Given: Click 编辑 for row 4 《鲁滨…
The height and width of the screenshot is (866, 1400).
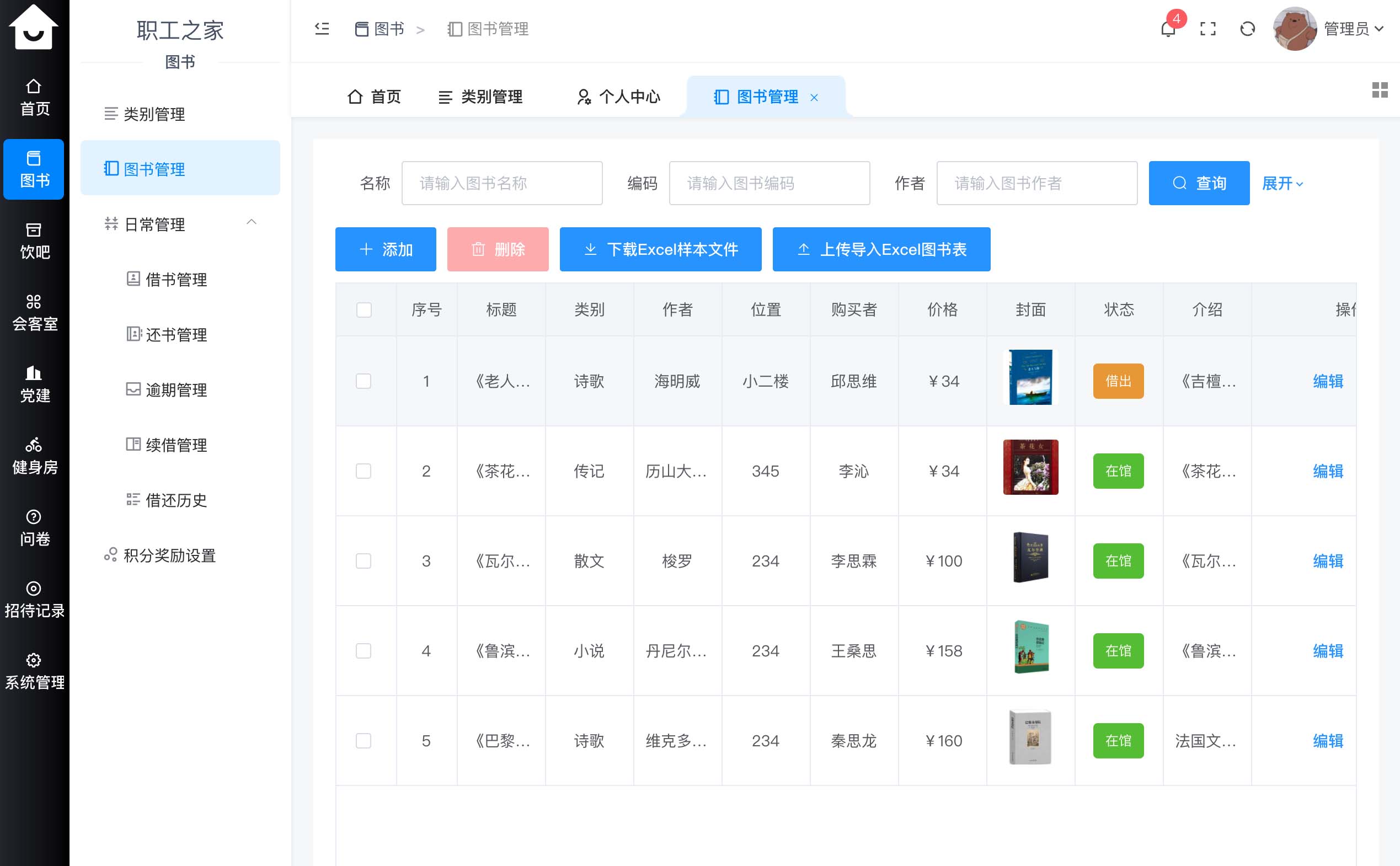Looking at the screenshot, I should (1328, 651).
